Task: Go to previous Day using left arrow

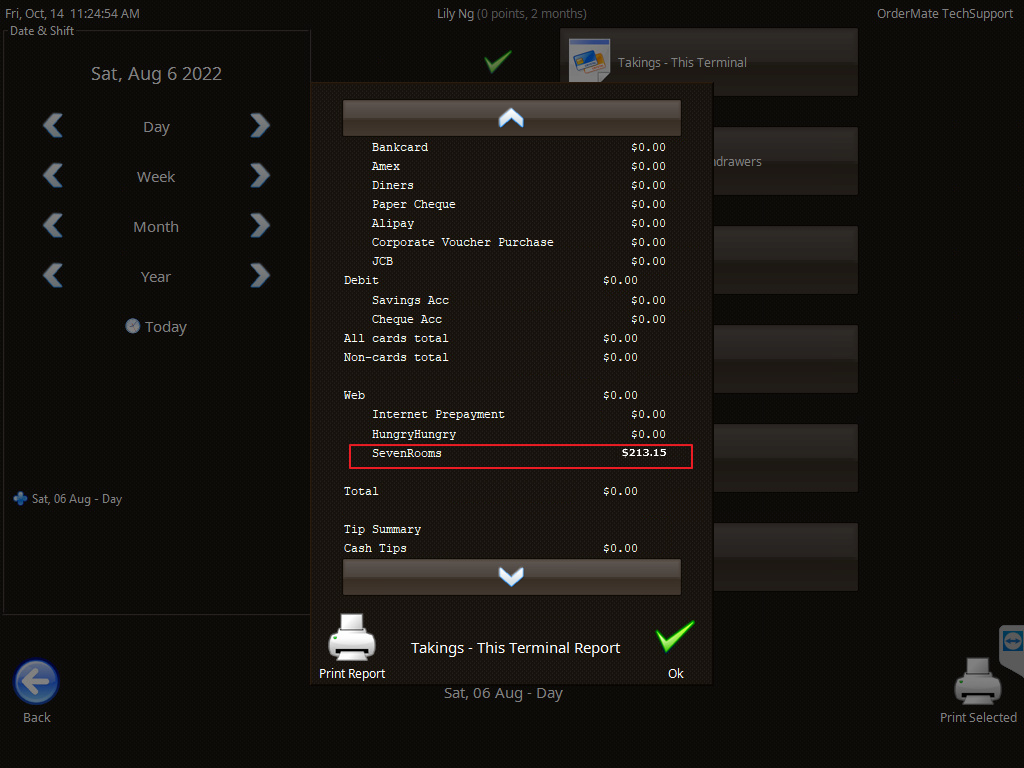Action: pos(53,125)
